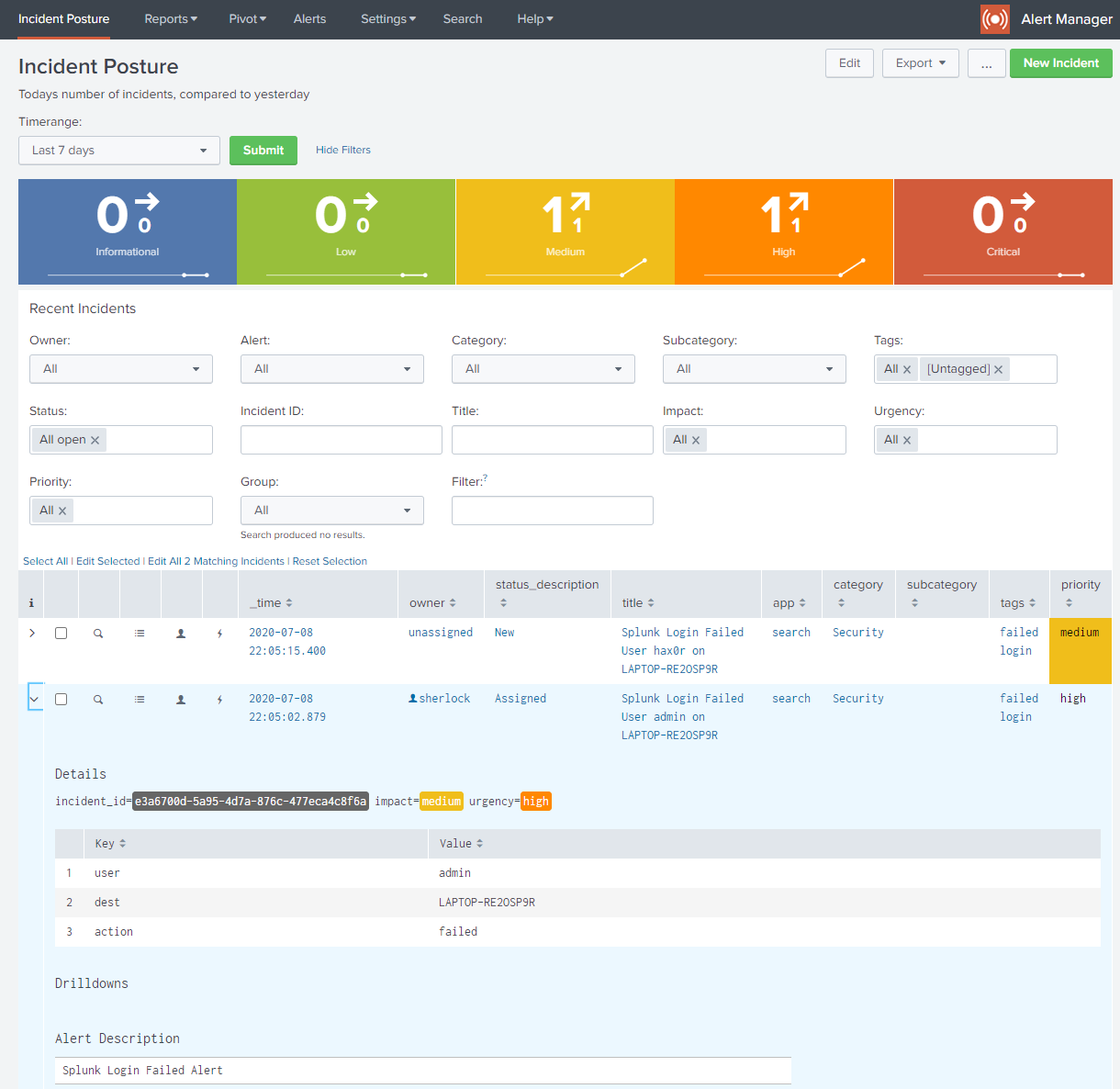Image resolution: width=1120 pixels, height=1089 pixels.
Task: Expand the Owner filter dropdown
Action: coord(120,368)
